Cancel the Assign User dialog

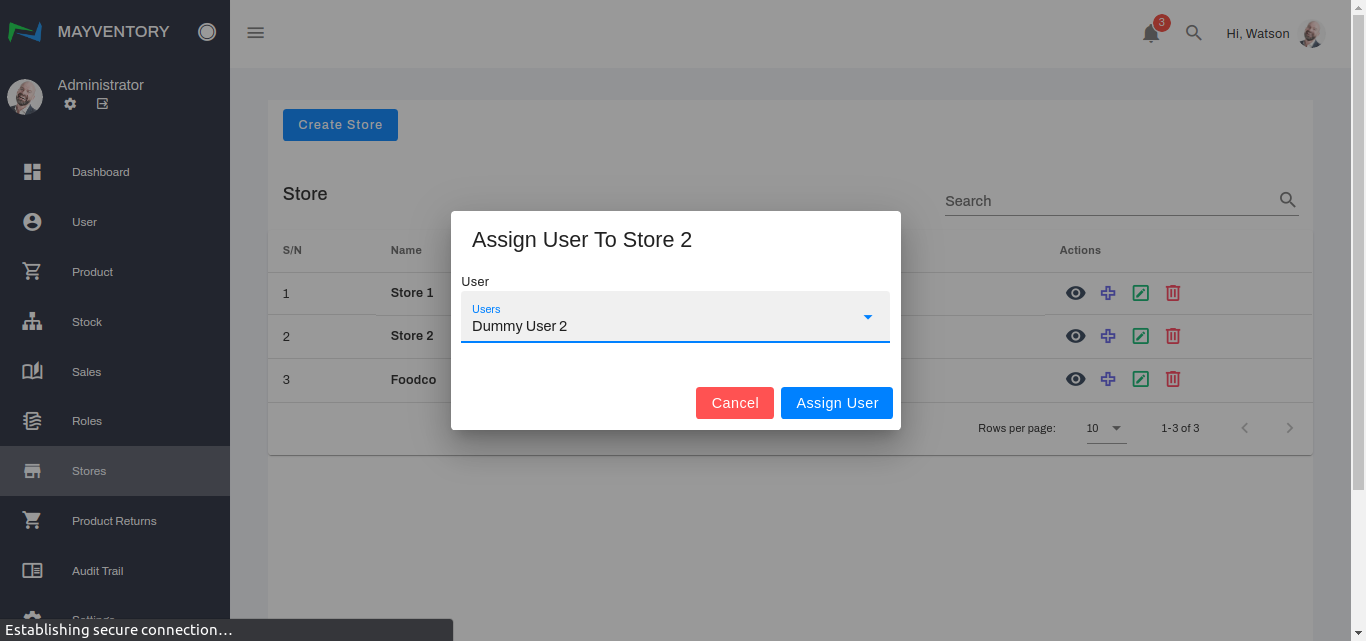[x=734, y=403]
